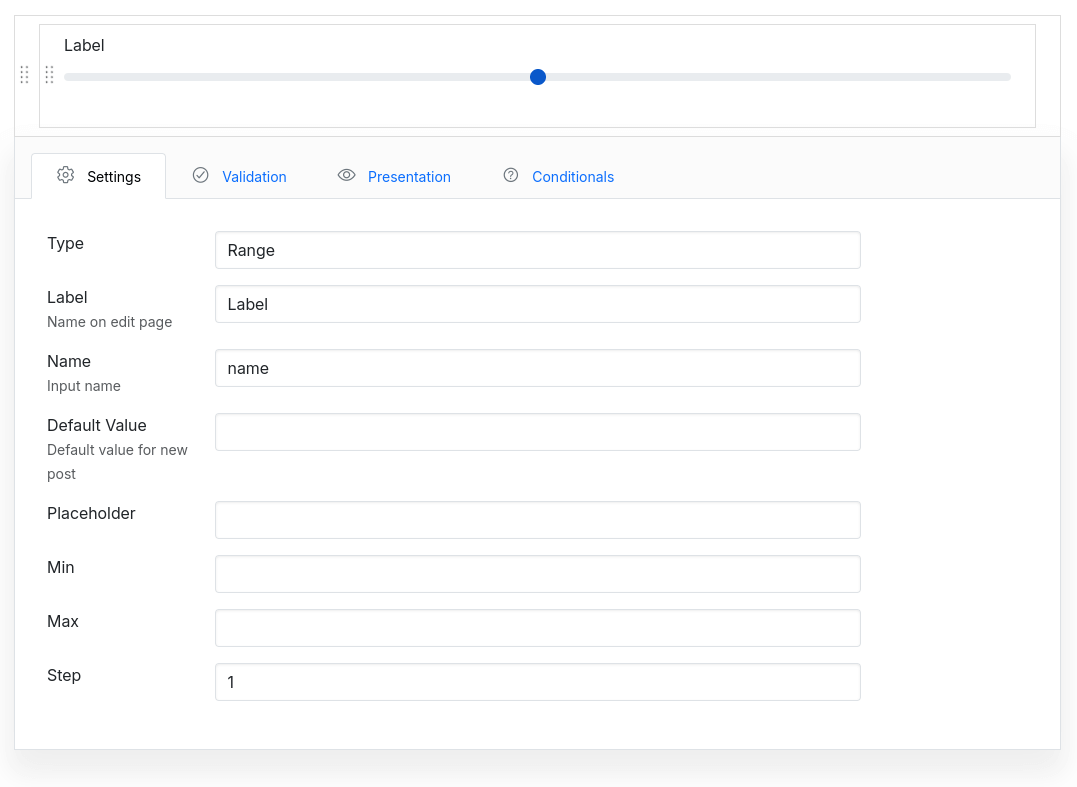Click the gear icon on the Settings tab
The height and width of the screenshot is (787, 1077).
pos(66,175)
